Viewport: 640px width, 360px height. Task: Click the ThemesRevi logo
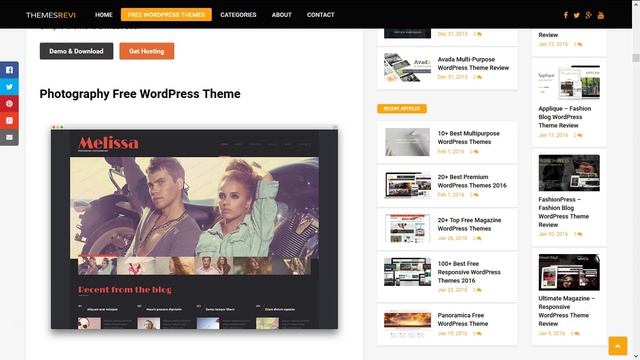pyautogui.click(x=51, y=15)
